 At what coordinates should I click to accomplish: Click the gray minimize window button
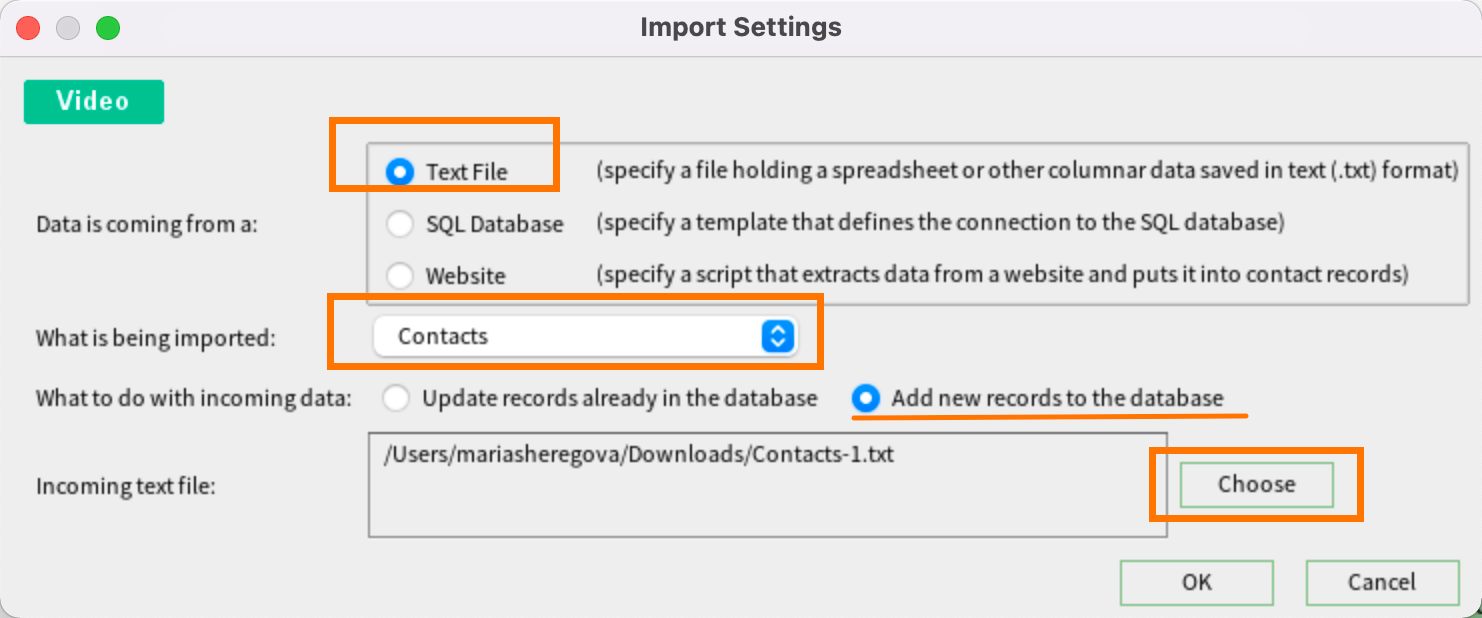(68, 28)
